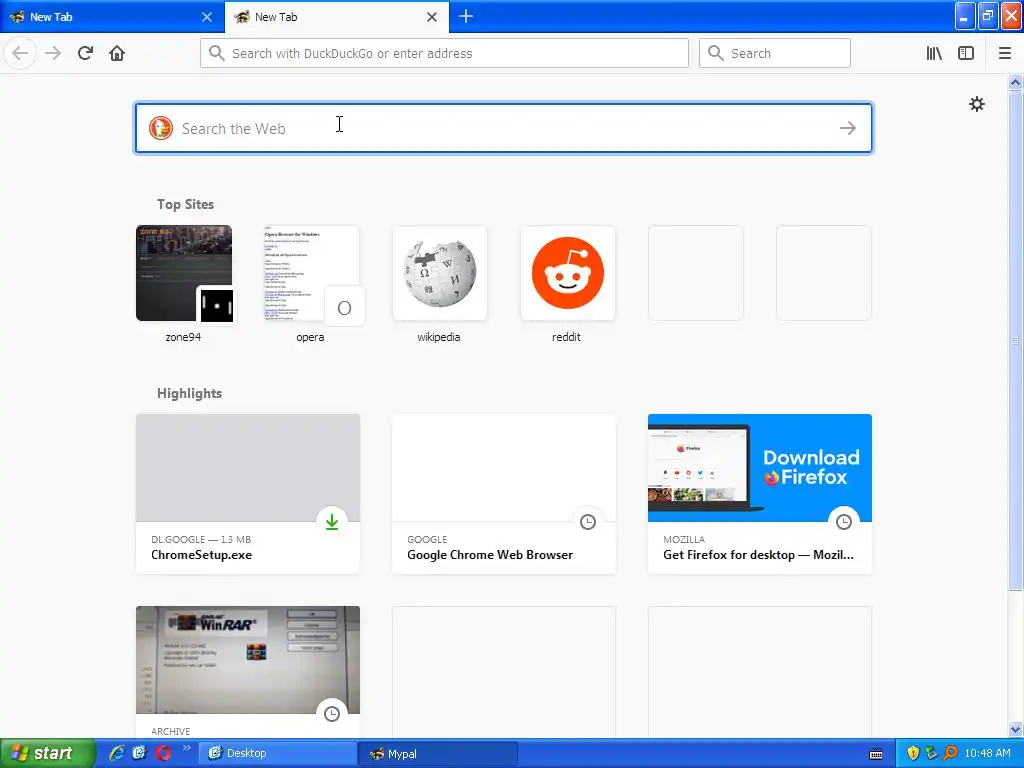1024x768 pixels.
Task: Go back to the previous page
Action: 20,53
